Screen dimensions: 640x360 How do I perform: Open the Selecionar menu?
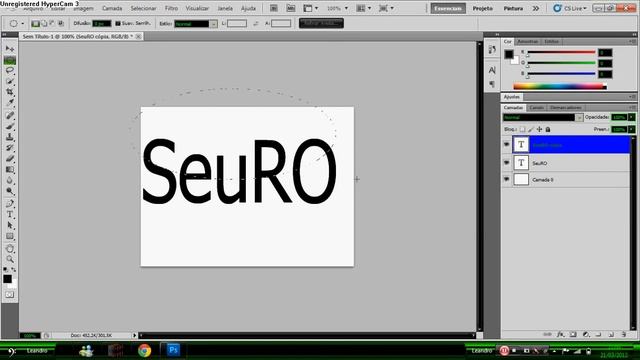pyautogui.click(x=143, y=9)
